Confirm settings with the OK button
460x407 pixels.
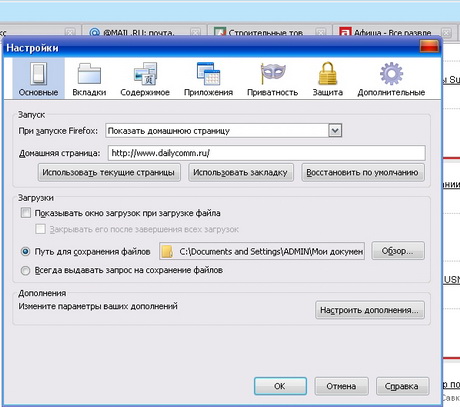coord(280,386)
